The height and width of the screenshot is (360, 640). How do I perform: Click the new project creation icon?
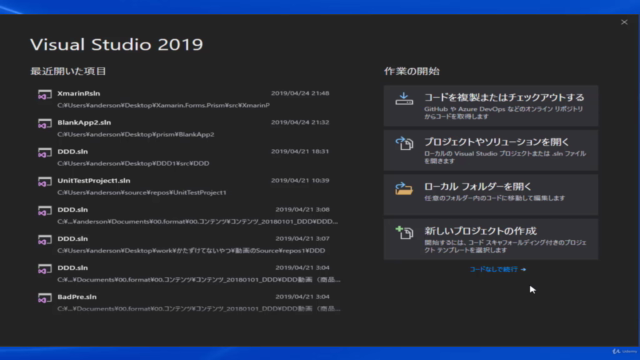tap(404, 232)
